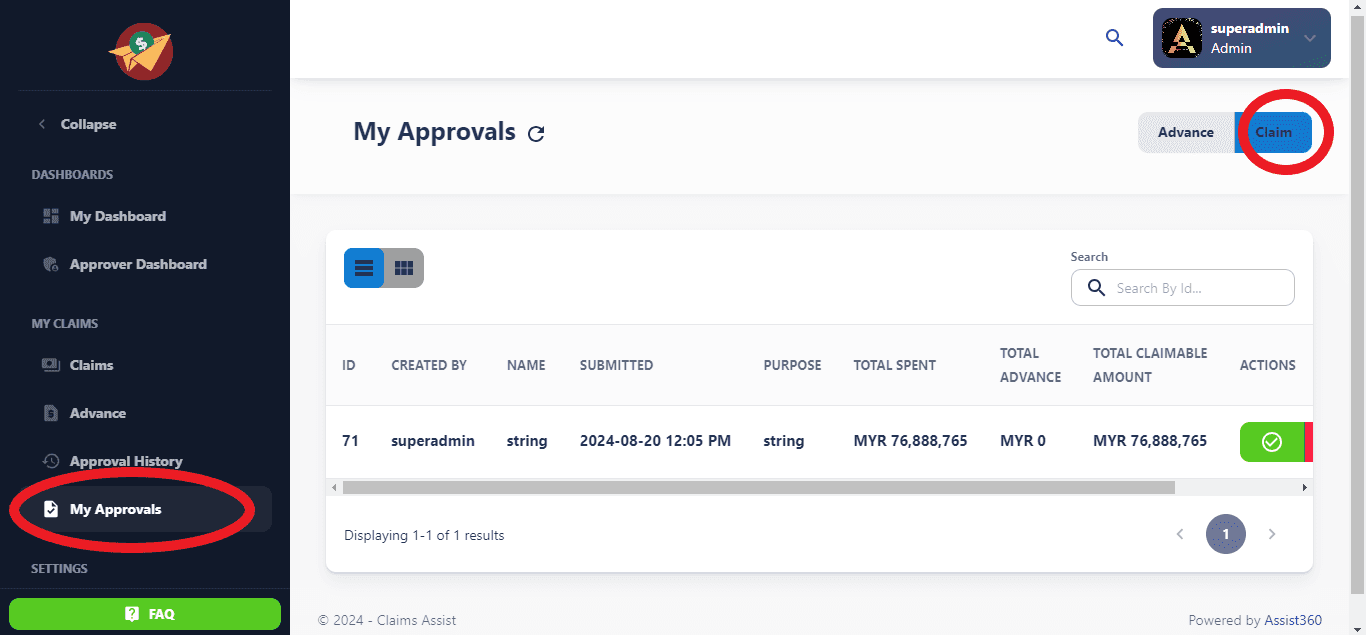The height and width of the screenshot is (635, 1366).
Task: Click the refresh icon beside My Approvals
Action: coord(536,133)
